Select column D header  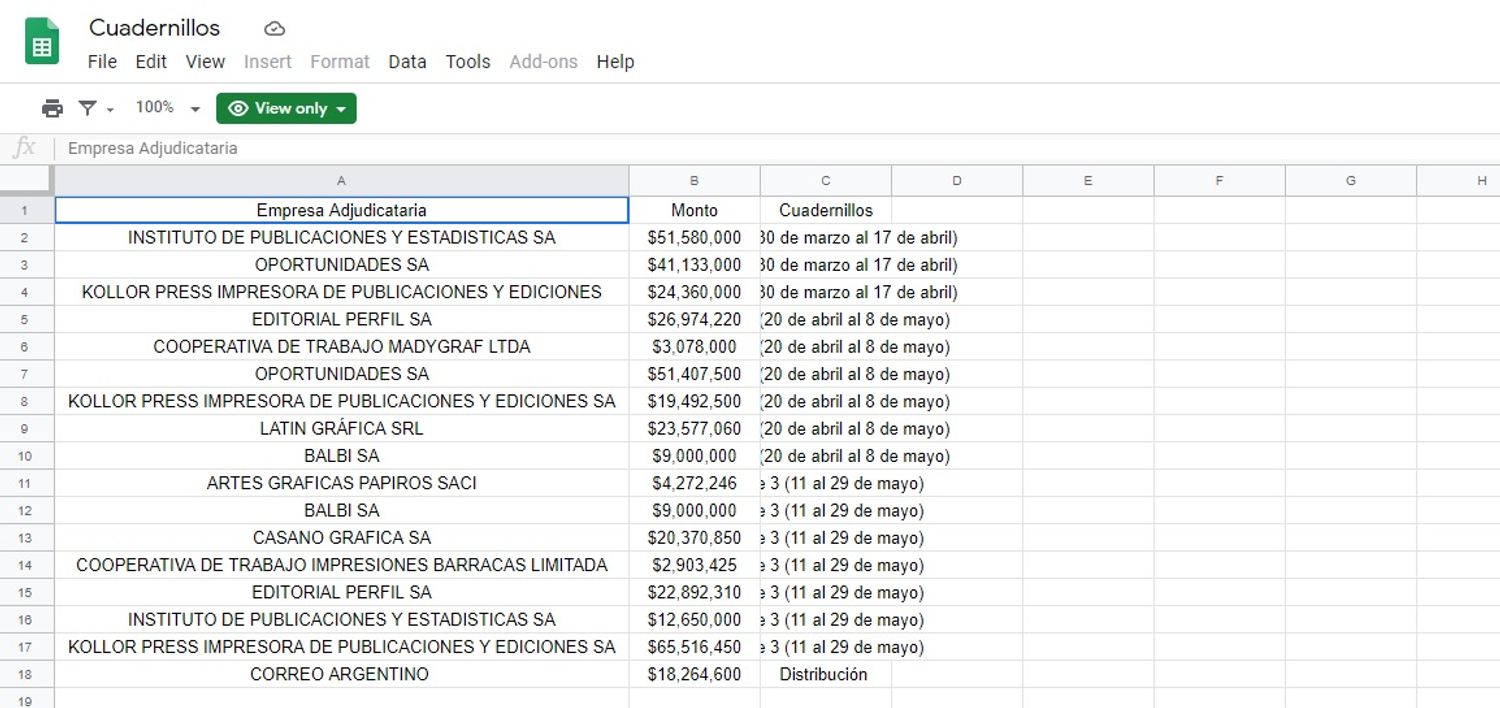957,181
